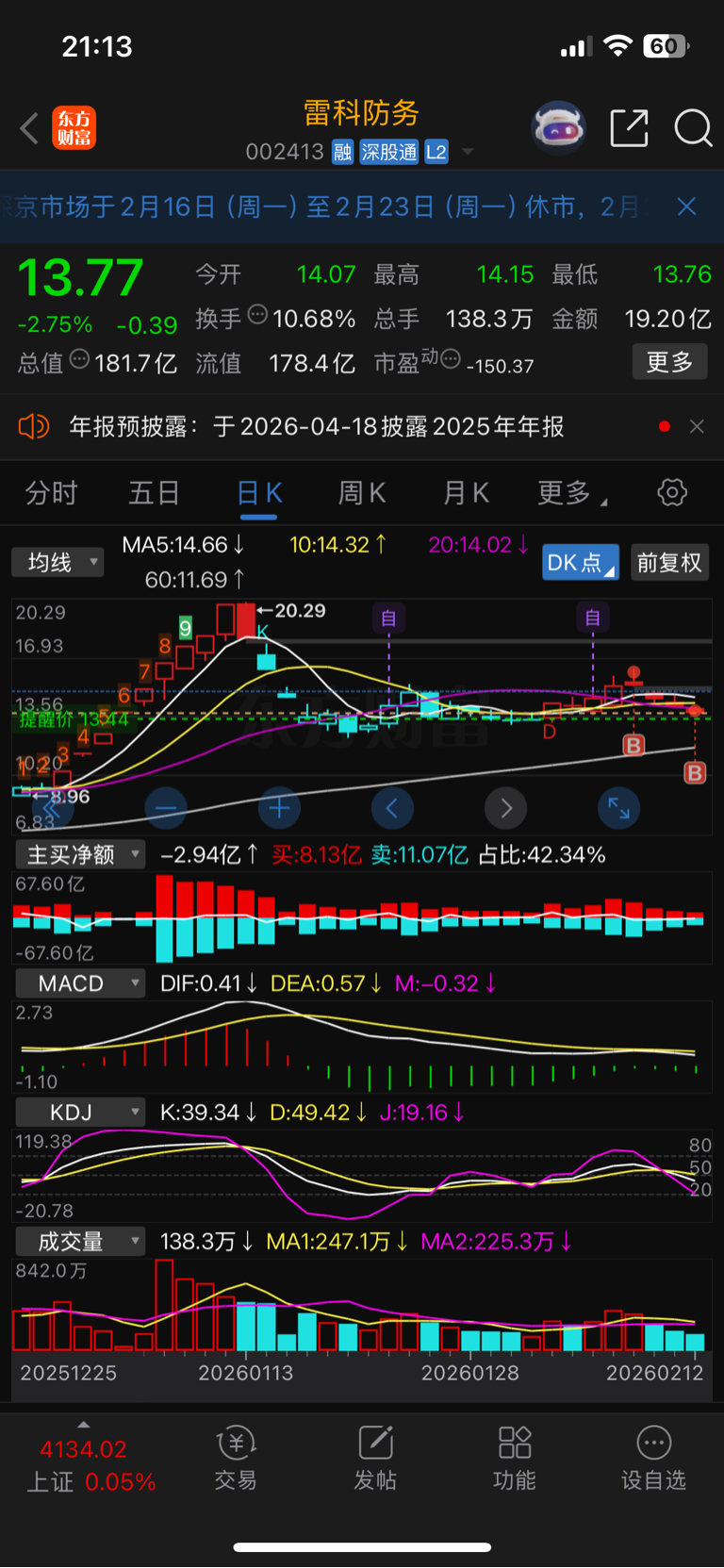Tap the K:39.34 value

[207, 1113]
